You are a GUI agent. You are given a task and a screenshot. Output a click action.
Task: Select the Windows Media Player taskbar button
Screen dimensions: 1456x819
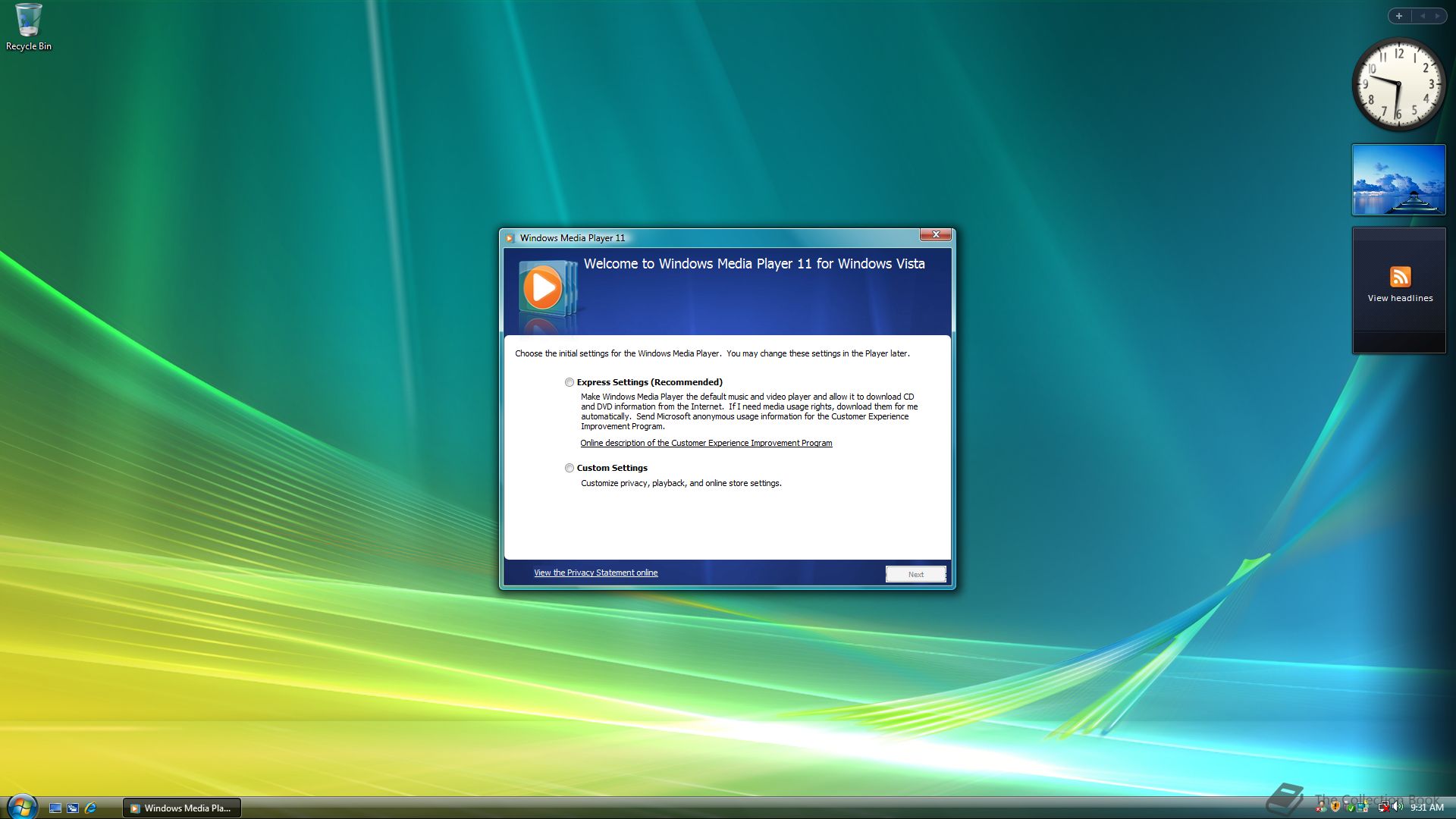tap(182, 808)
